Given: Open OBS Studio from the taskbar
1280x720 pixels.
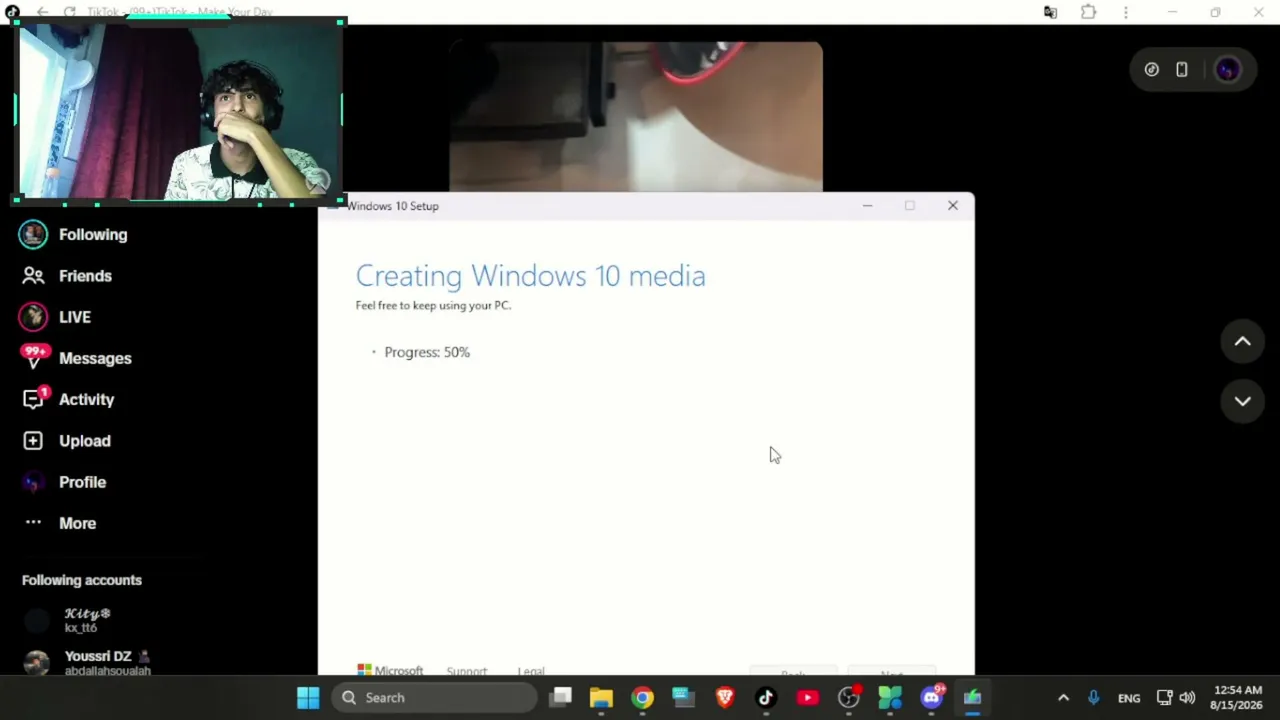Looking at the screenshot, I should 849,697.
